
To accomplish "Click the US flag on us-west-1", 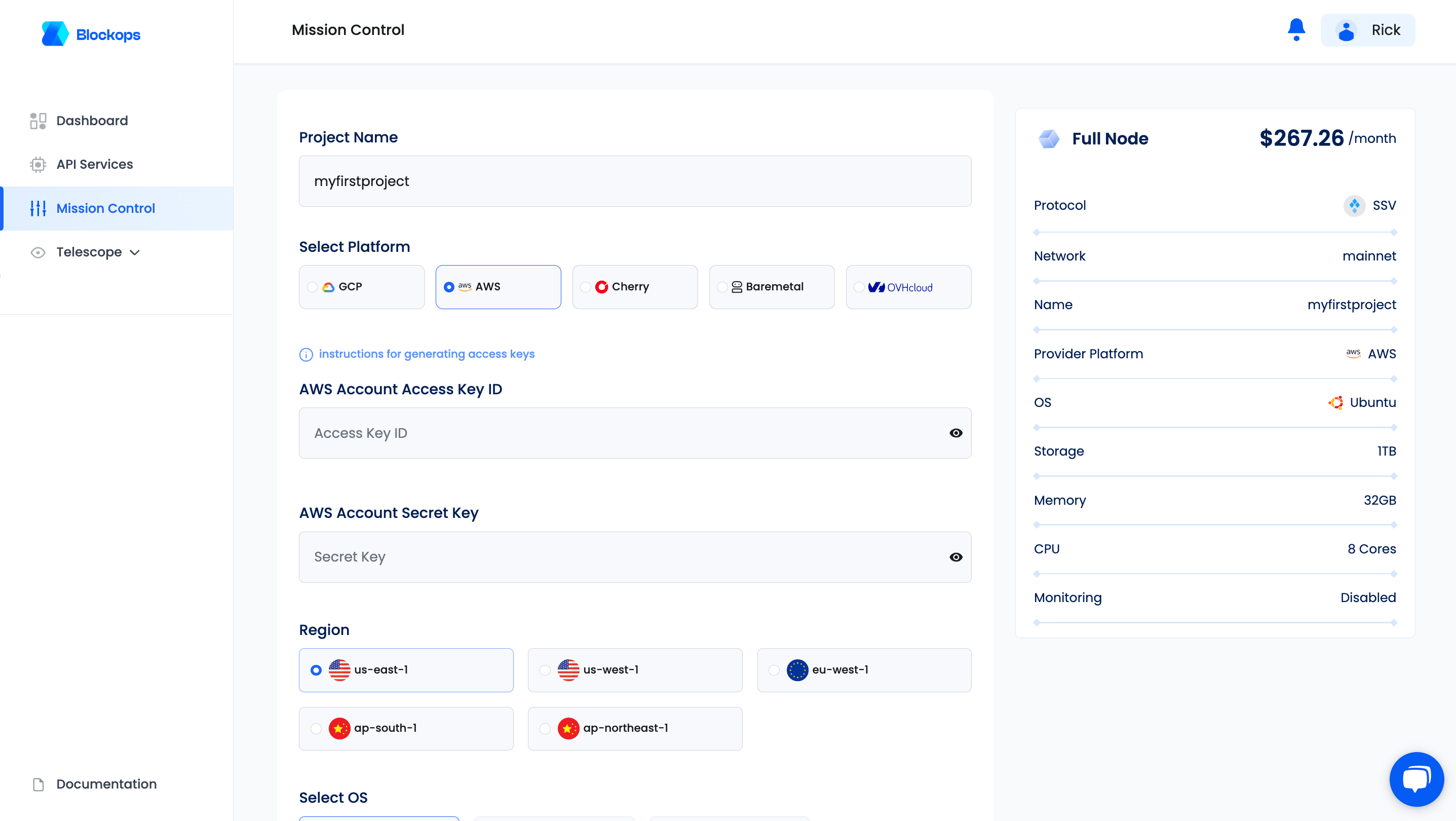I will pyautogui.click(x=568, y=670).
